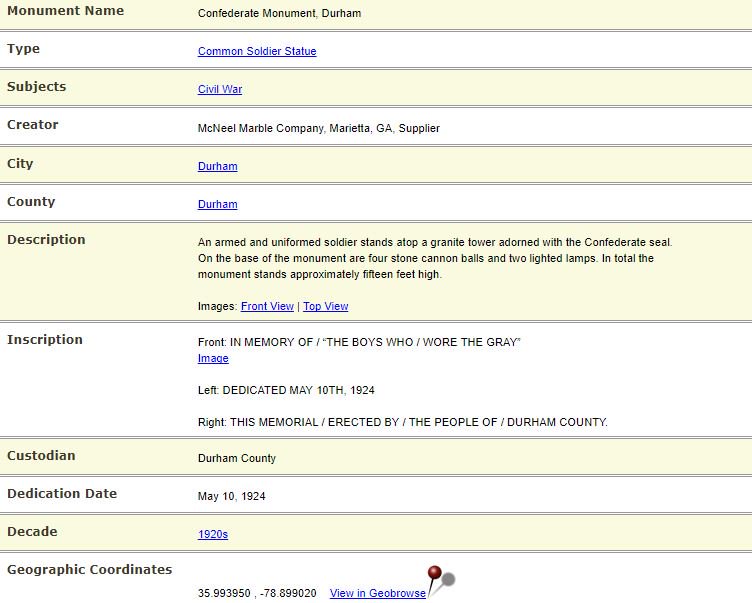This screenshot has width=752, height=603.
Task: Open View in Geobrowse link
Action: [x=377, y=593]
